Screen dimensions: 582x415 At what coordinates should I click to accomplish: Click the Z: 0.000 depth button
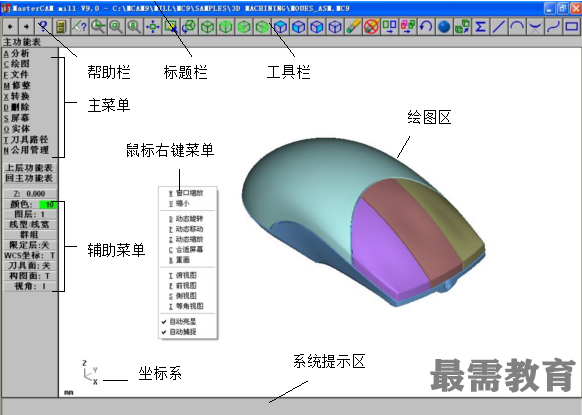30,194
